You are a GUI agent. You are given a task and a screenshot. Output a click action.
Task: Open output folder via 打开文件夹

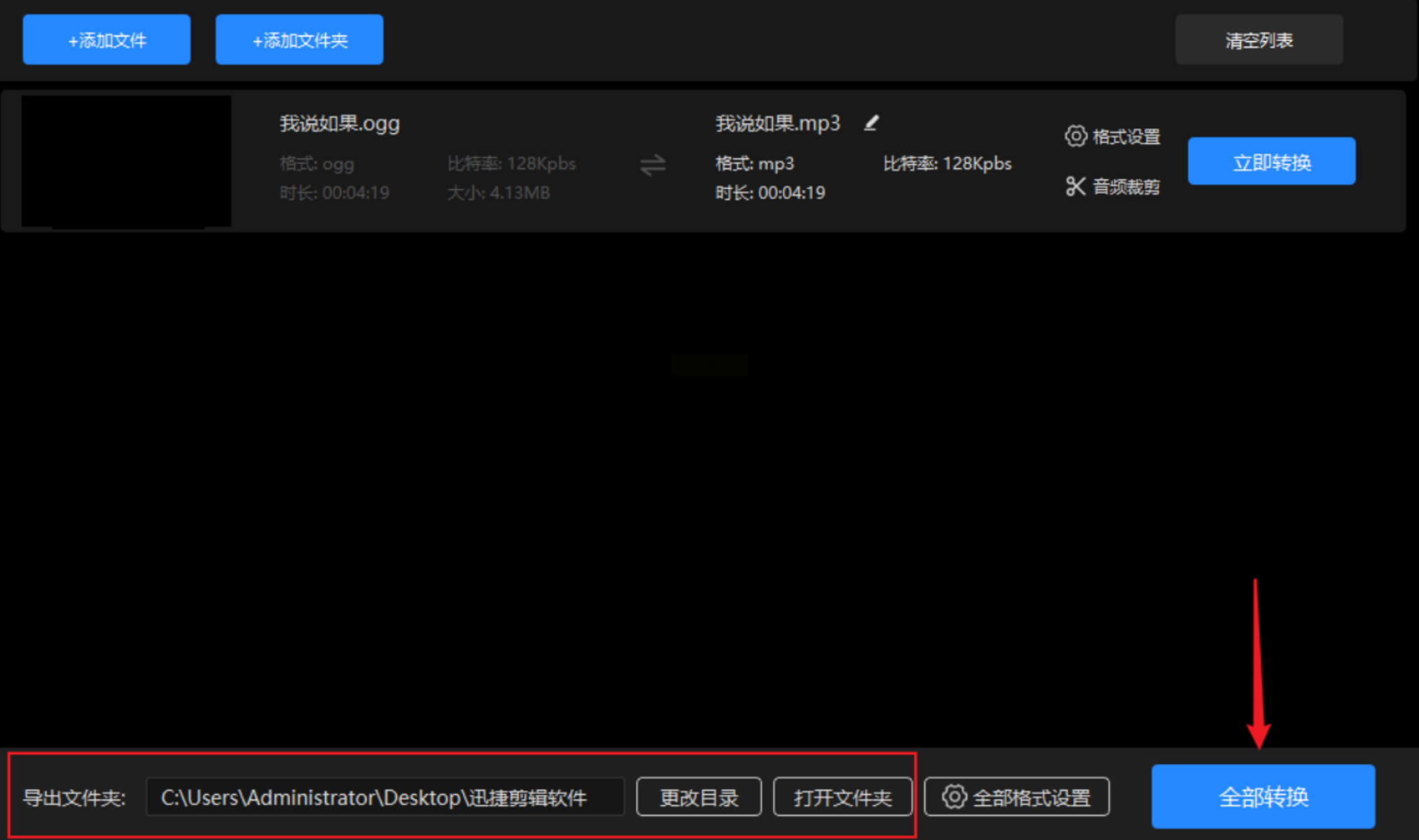pos(842,797)
